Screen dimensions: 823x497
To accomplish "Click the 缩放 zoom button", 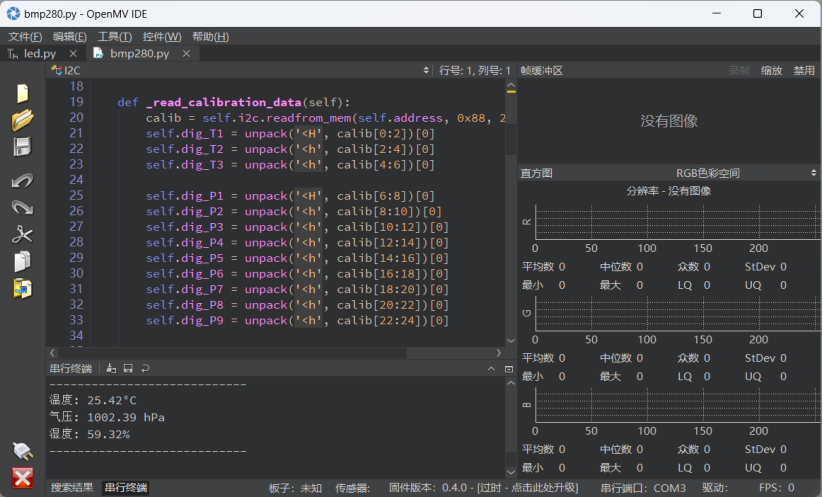I will coord(772,70).
